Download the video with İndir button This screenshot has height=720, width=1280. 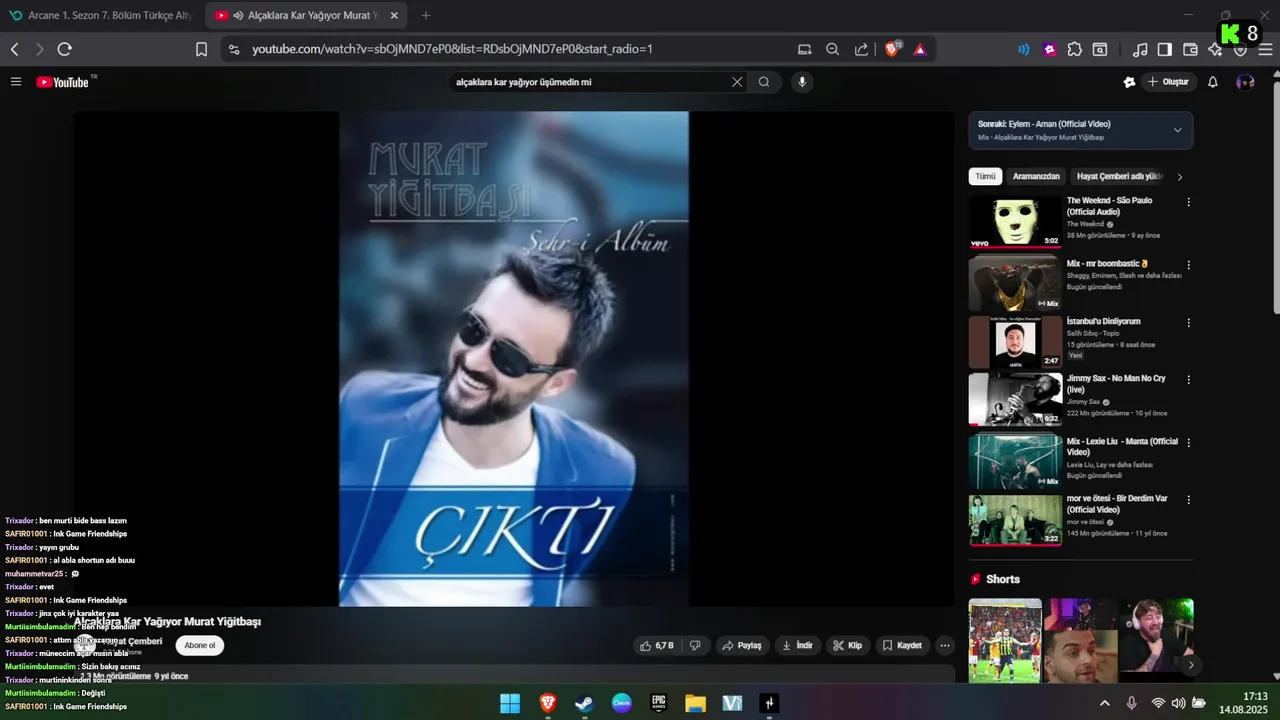coord(798,645)
